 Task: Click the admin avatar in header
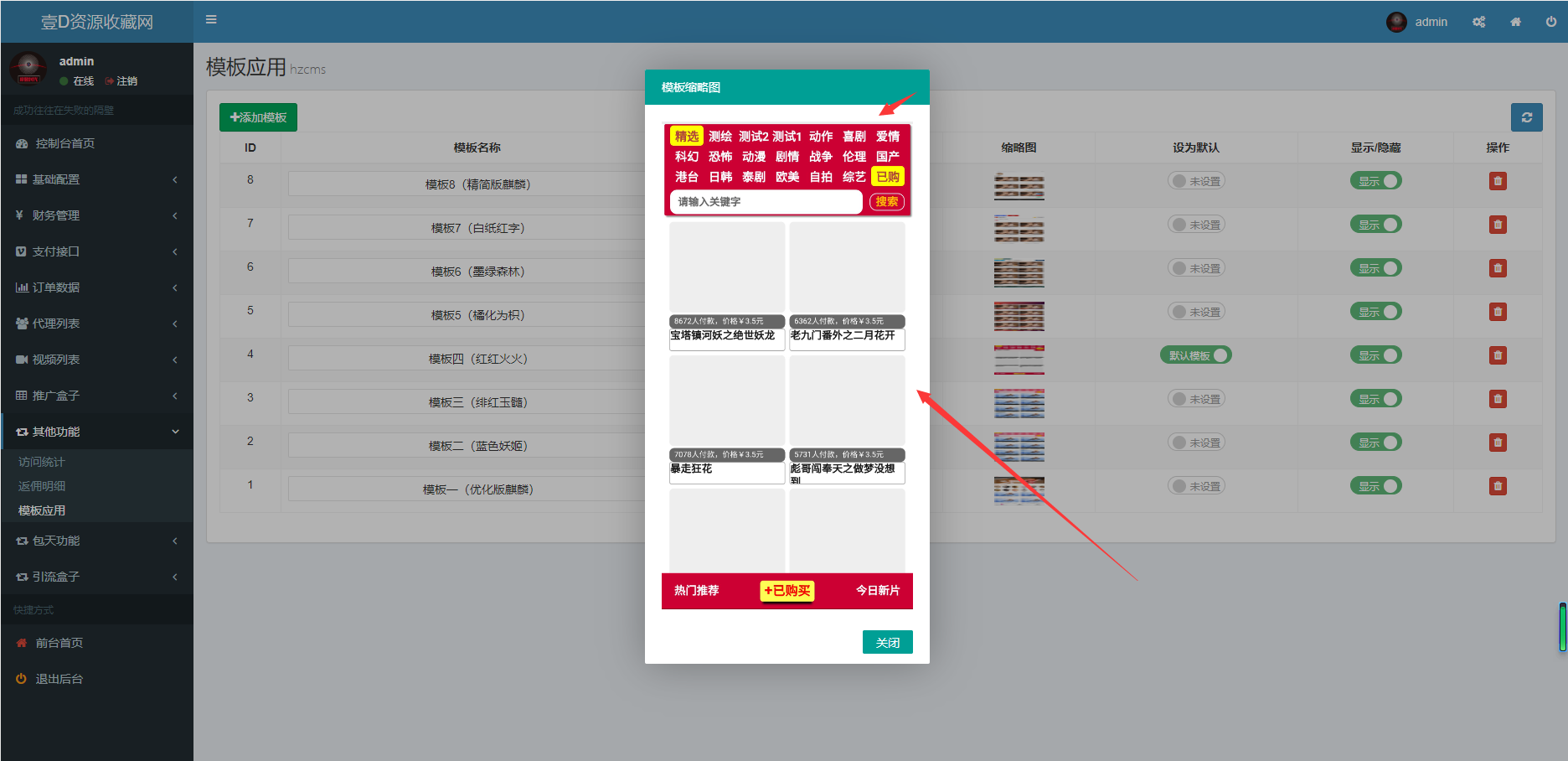point(1396,22)
